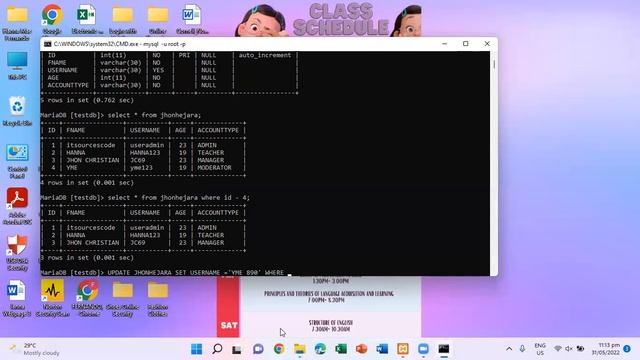
Task: Open the XAMPP control panel taskbar icon
Action: click(403, 349)
